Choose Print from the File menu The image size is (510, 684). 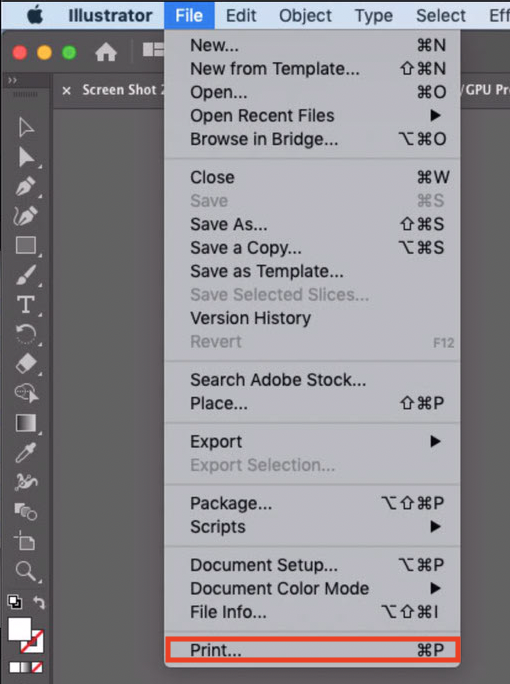(x=312, y=650)
